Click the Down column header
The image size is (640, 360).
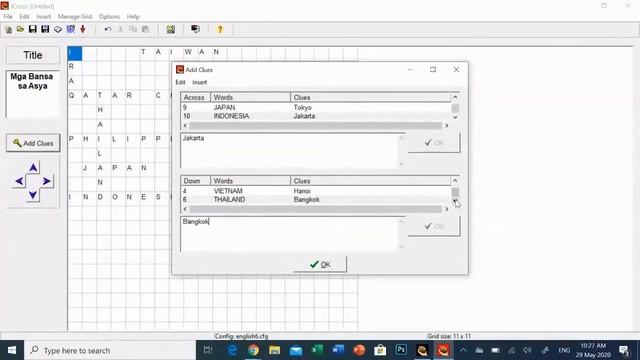(196, 181)
